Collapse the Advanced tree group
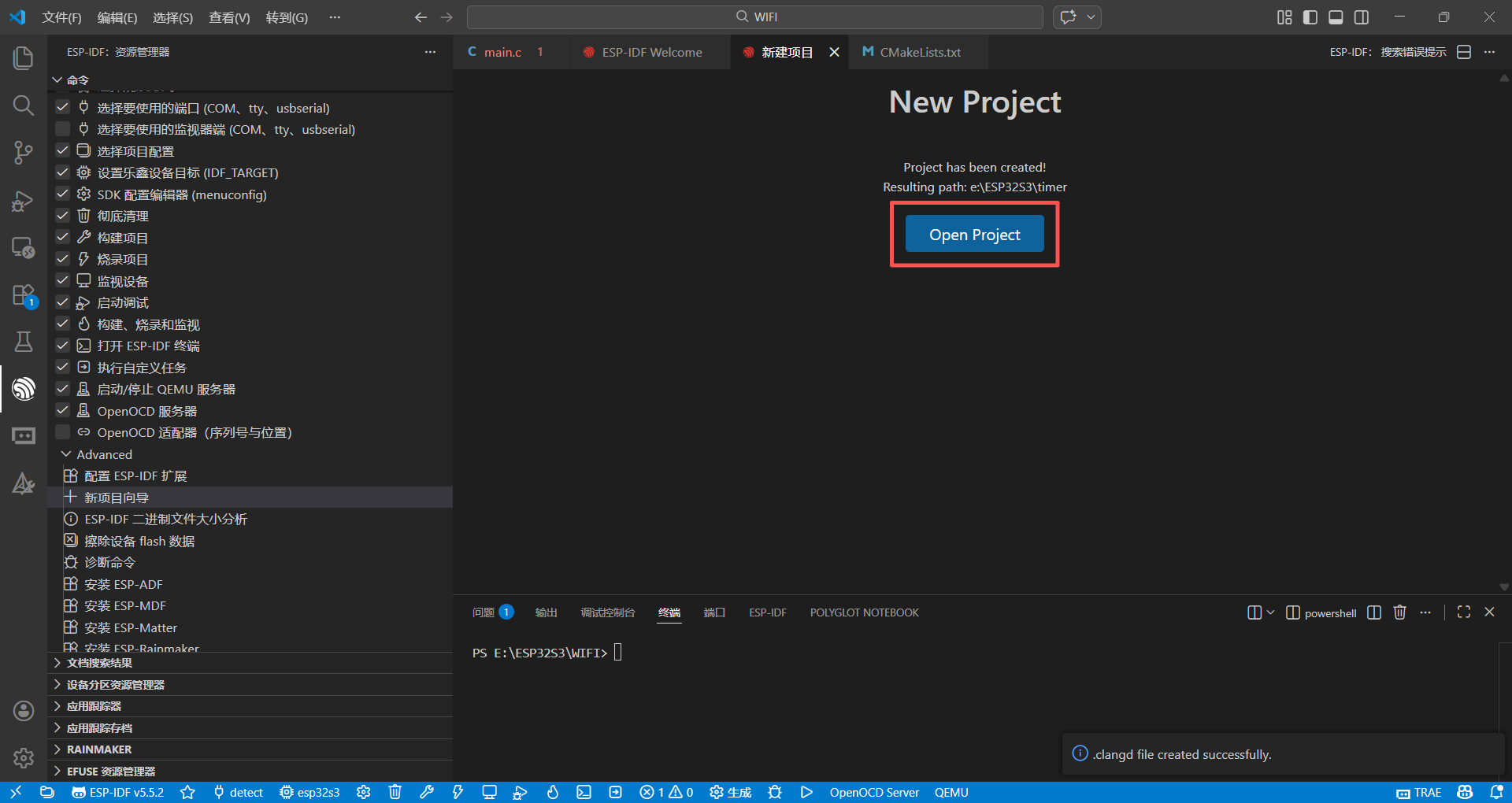 (66, 454)
